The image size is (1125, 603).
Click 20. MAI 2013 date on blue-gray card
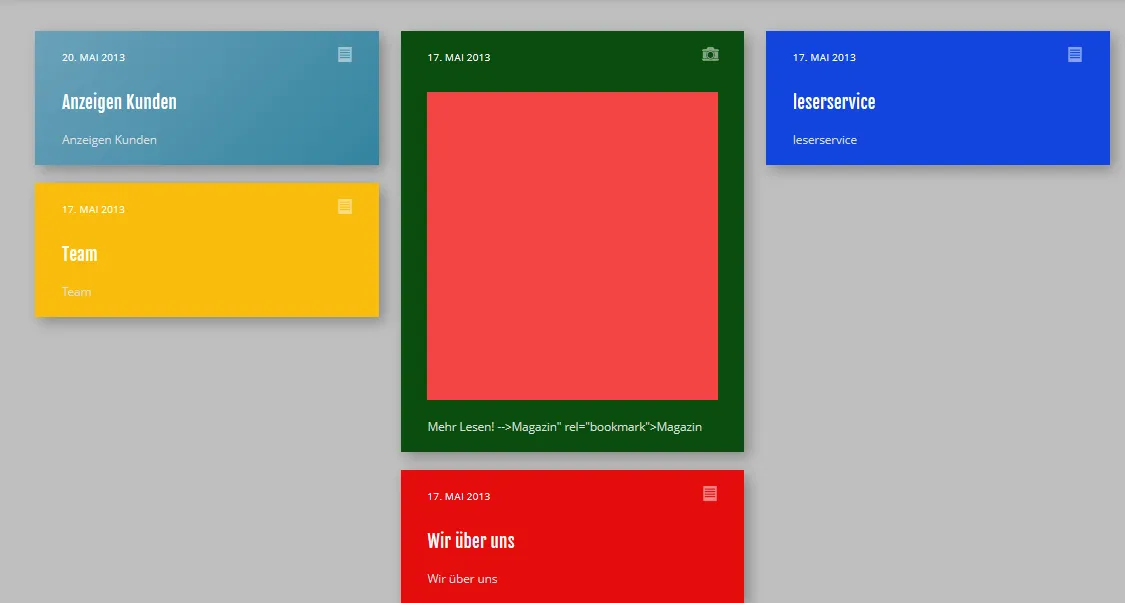tap(93, 57)
